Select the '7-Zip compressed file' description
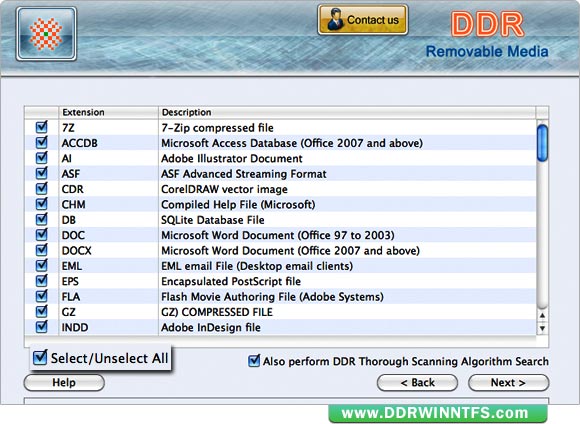 click(218, 128)
